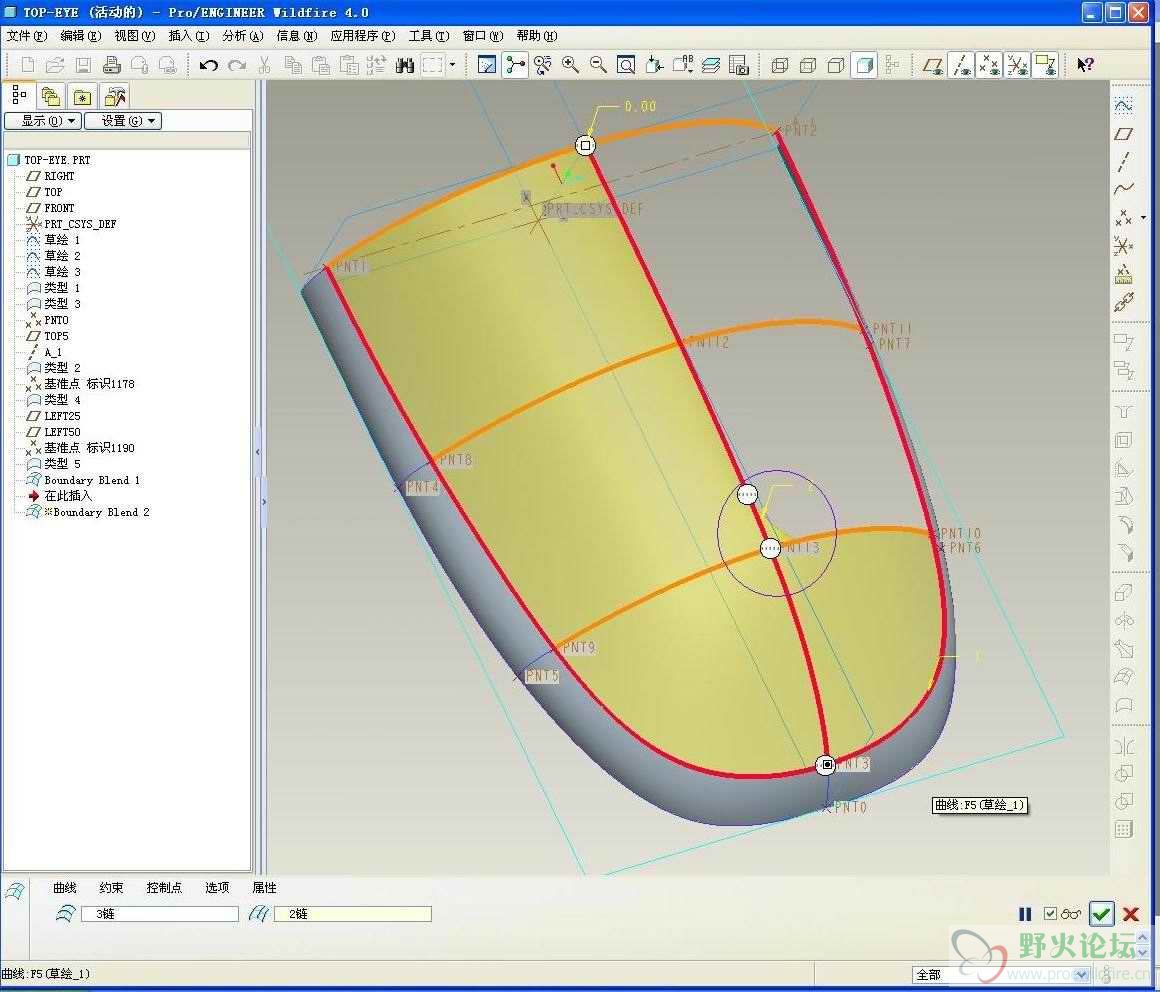1160x992 pixels.
Task: Toggle annotation element display icon
Action: 1045,65
